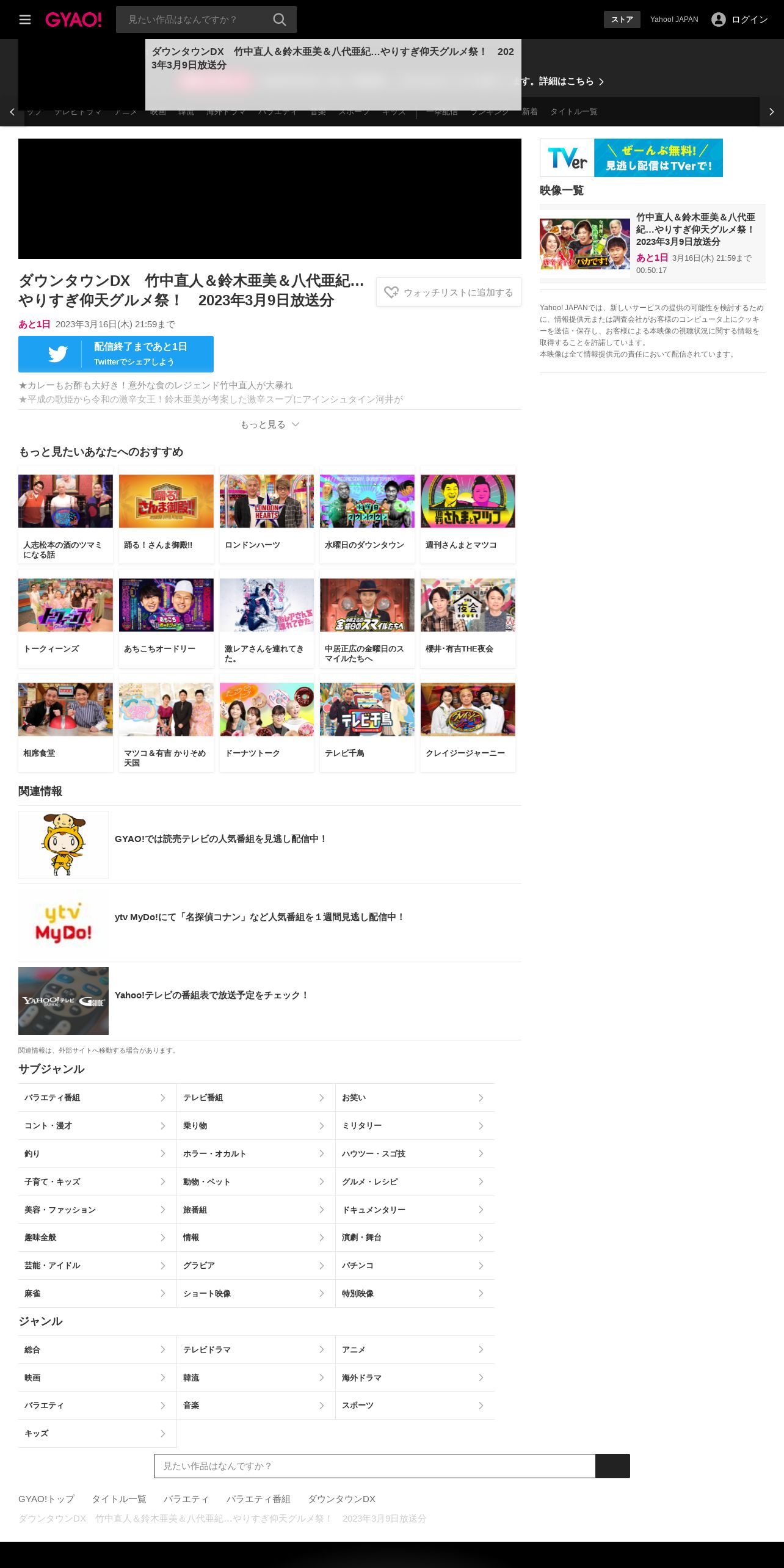
Task: Click chevron on ミリタリー row
Action: click(481, 1126)
